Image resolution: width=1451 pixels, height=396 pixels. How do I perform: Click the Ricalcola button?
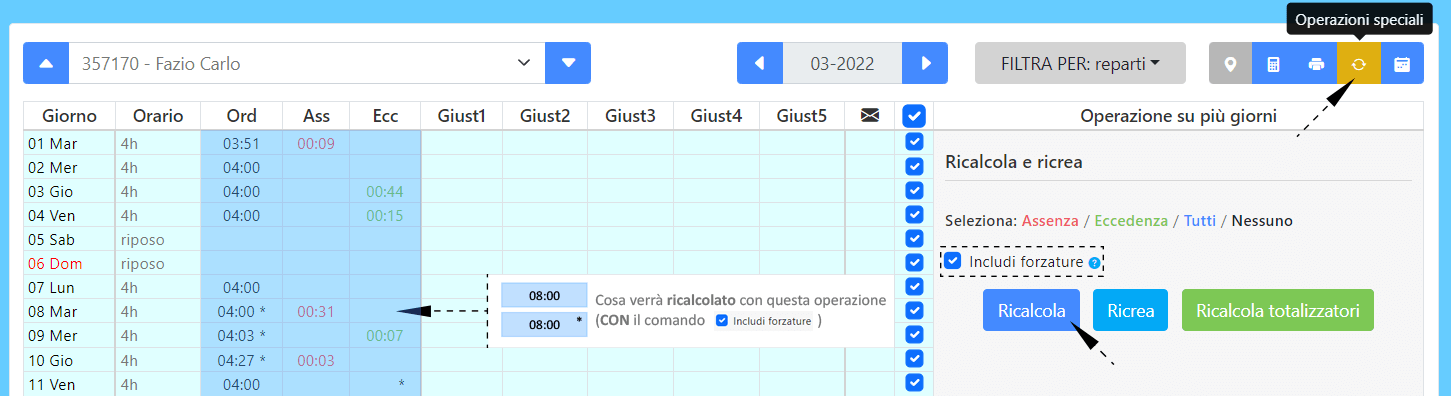(x=1031, y=310)
